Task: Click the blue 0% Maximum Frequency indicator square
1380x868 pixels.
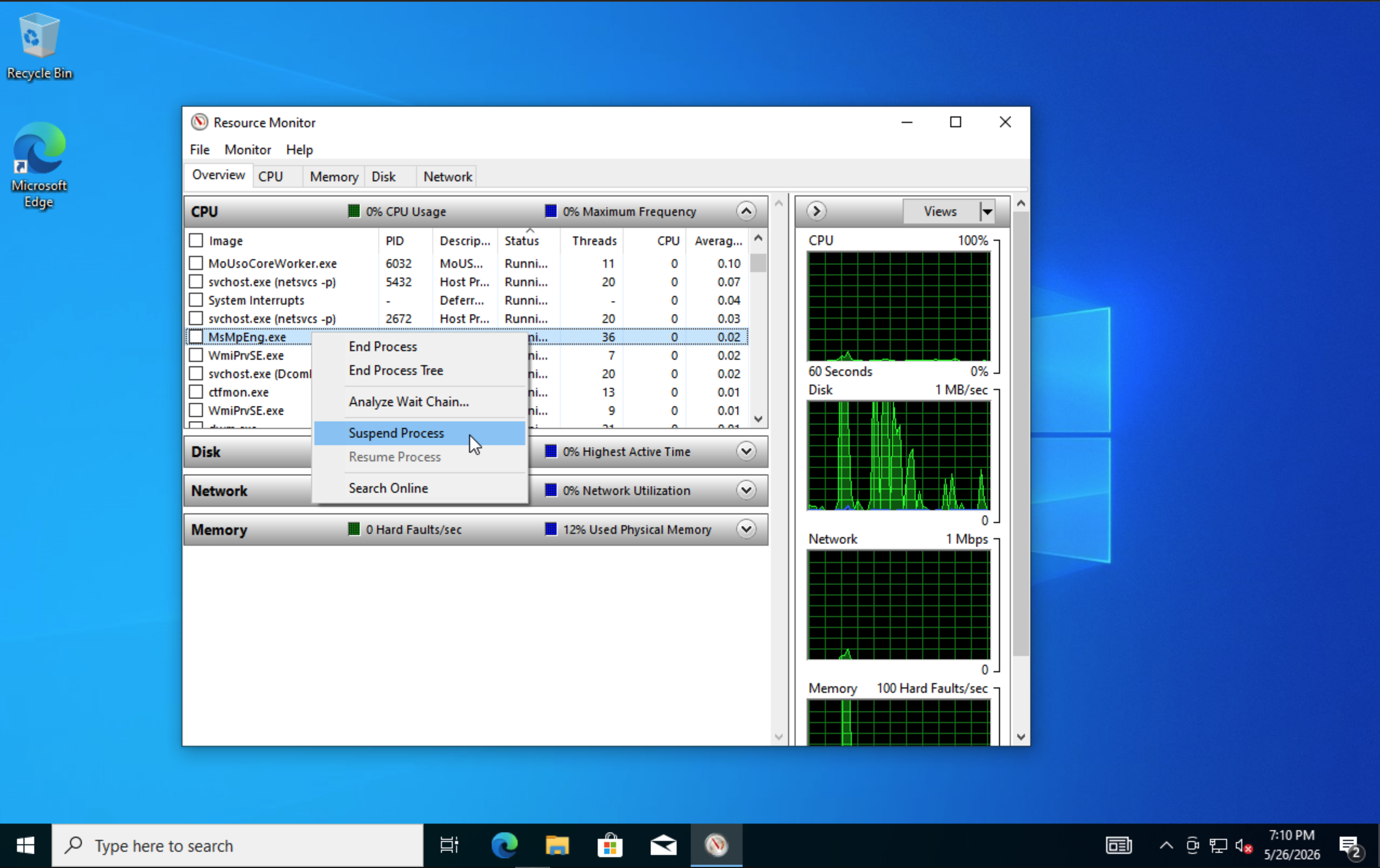Action: pyautogui.click(x=551, y=211)
